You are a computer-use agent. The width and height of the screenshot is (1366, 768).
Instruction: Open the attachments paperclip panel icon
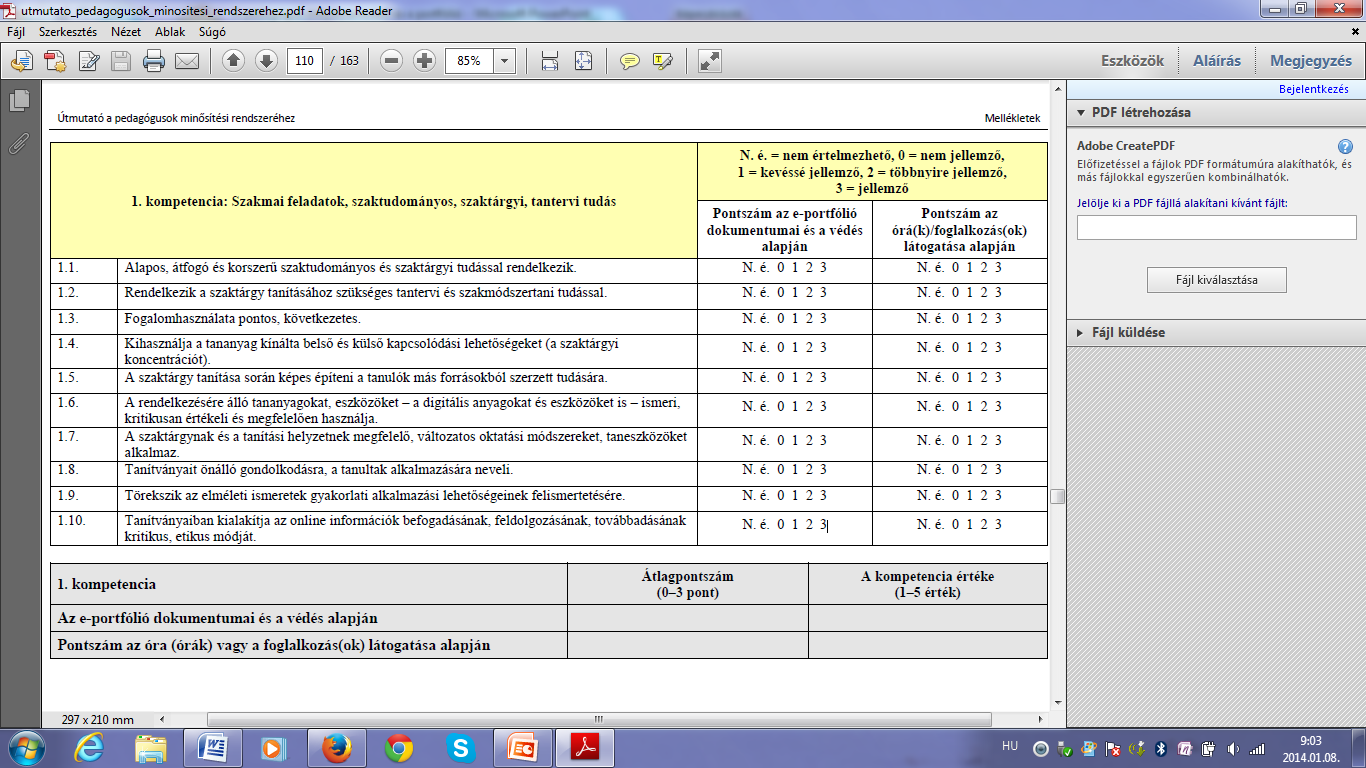pyautogui.click(x=19, y=142)
